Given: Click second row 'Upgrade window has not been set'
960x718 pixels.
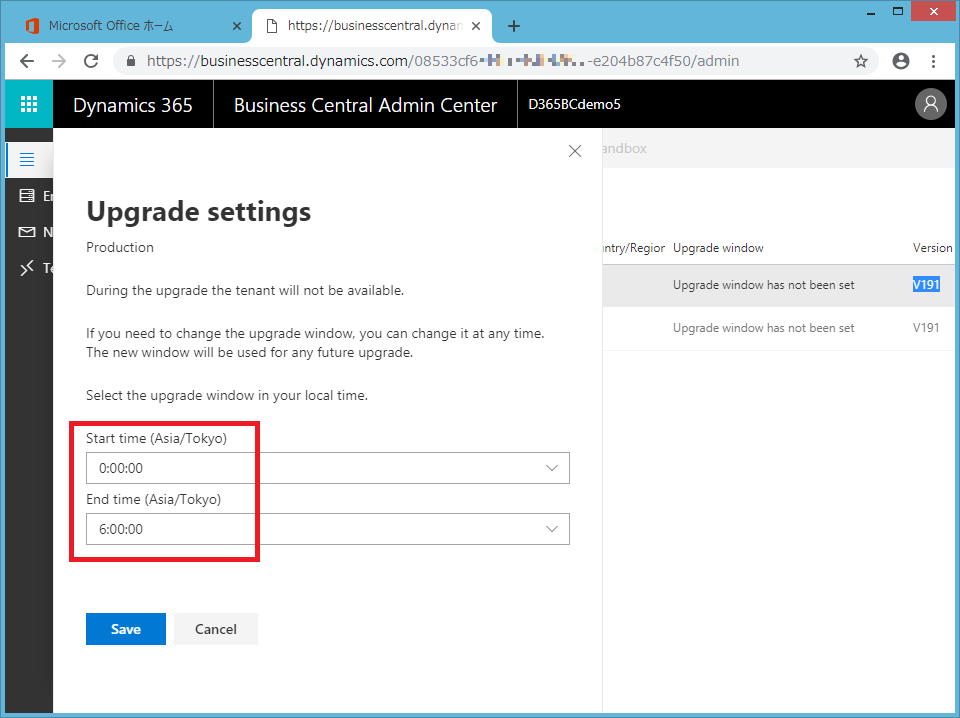Looking at the screenshot, I should click(763, 328).
